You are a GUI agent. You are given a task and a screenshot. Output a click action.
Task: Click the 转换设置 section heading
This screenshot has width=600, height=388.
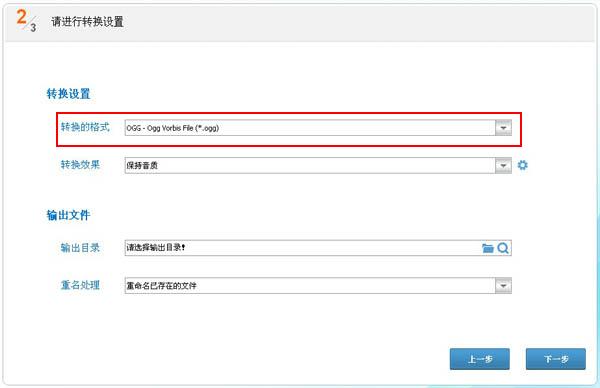pyautogui.click(x=68, y=94)
